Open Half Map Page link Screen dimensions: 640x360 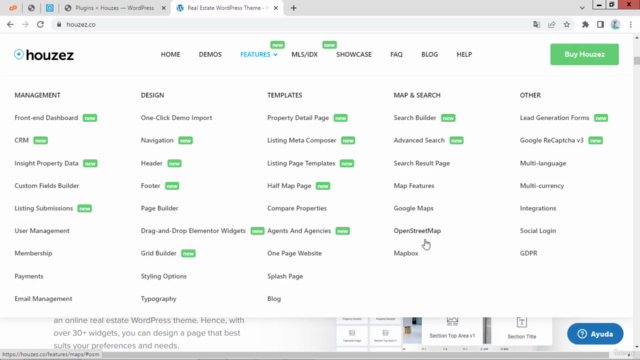click(289, 185)
